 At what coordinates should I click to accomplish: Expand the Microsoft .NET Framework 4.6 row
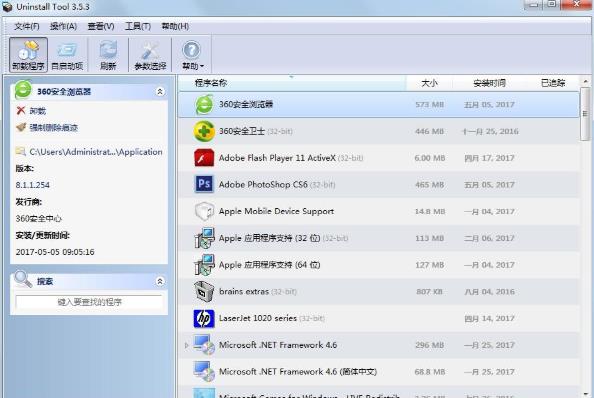tap(186, 345)
